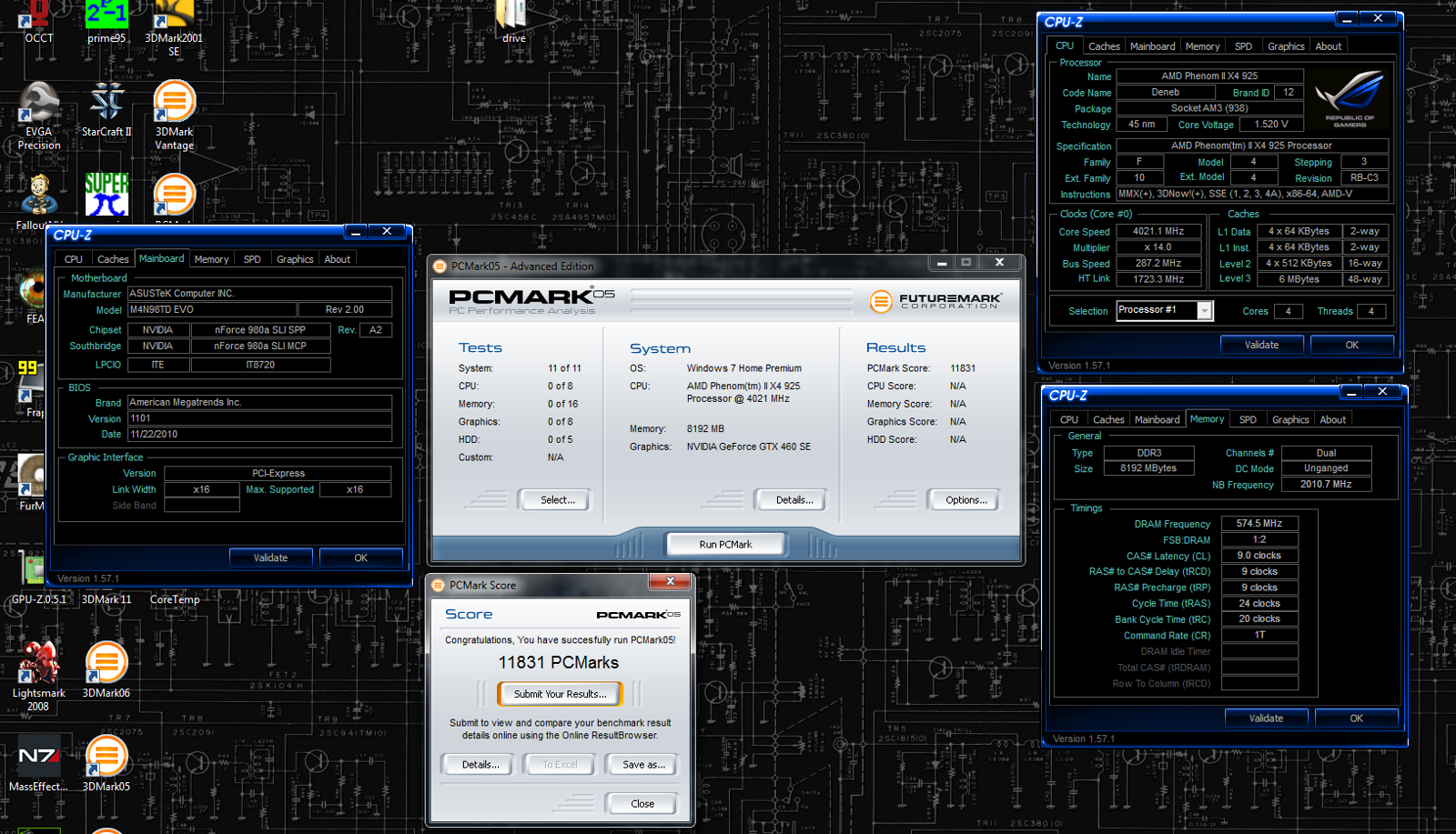
Task: Click the Run PCMark button
Action: click(725, 544)
